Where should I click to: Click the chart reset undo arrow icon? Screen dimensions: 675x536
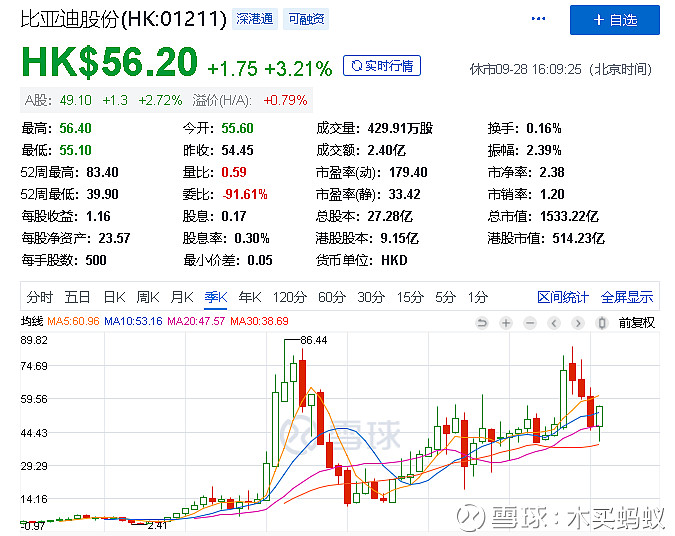pos(482,322)
